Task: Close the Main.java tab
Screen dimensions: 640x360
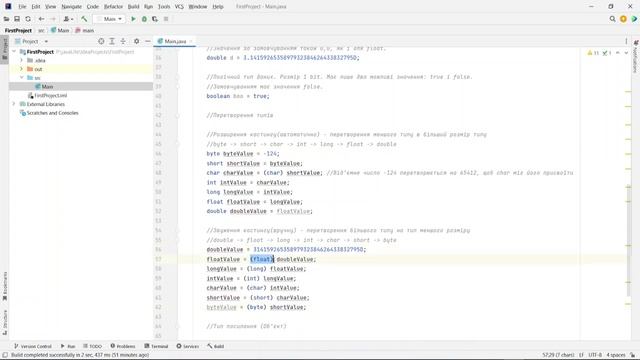Action: [x=191, y=41]
